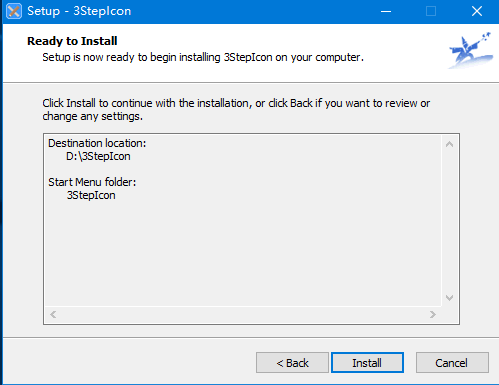Viewport: 499px width, 385px height.
Task: Select the 'D:\3StepIcon' path text
Action: click(x=98, y=156)
